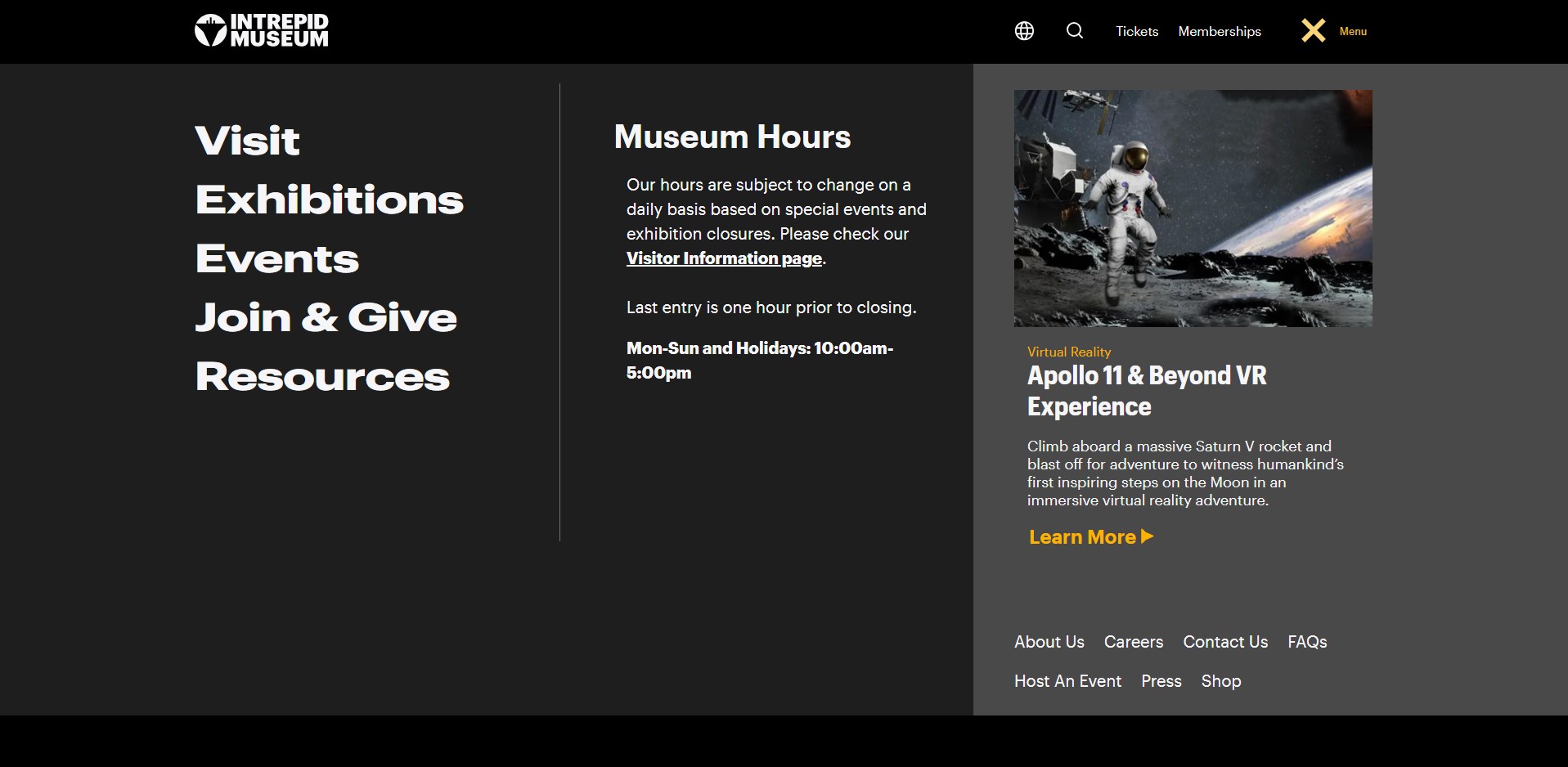Select Resources in the main menu
The image size is (1568, 767).
(x=322, y=376)
